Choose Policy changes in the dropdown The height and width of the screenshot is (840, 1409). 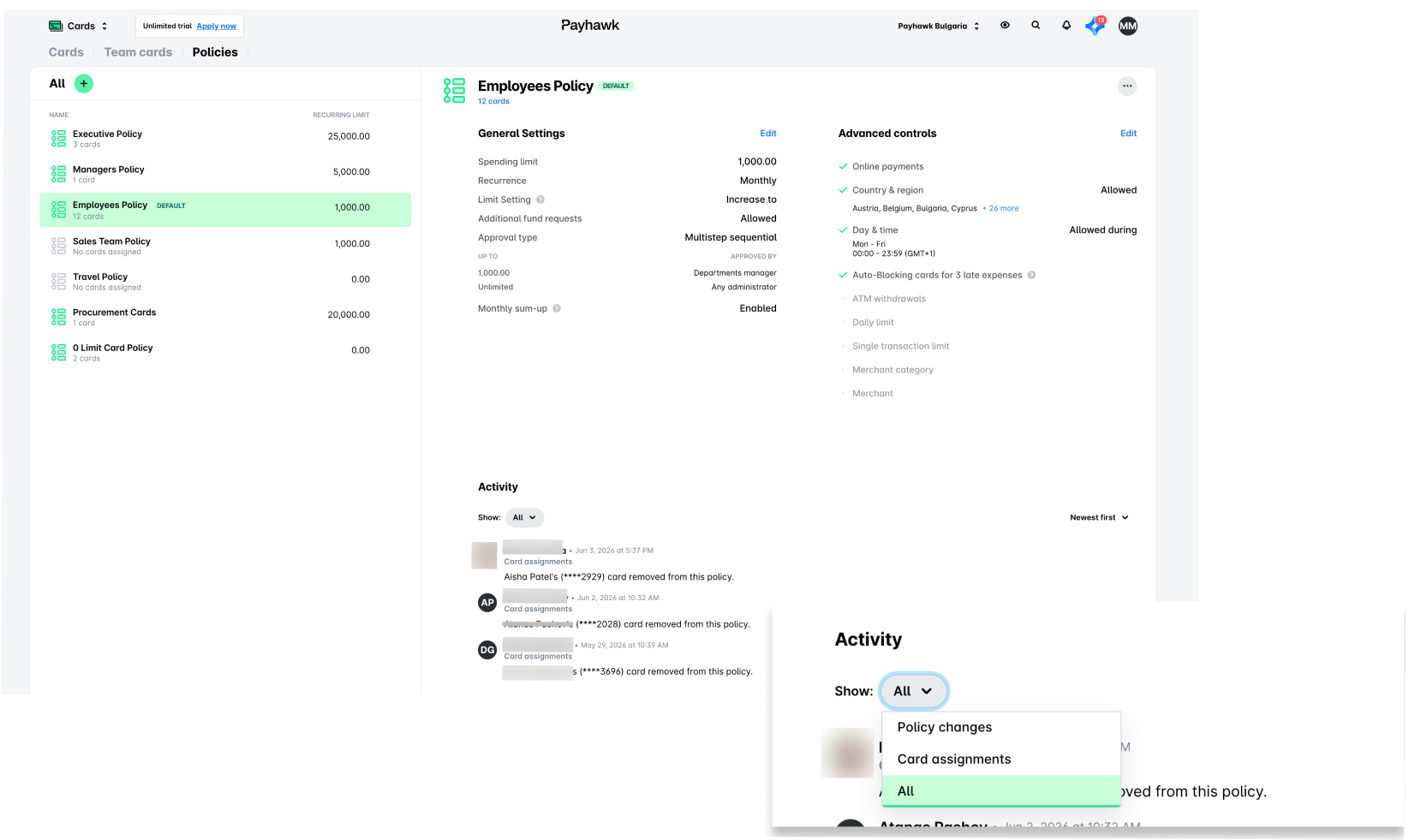click(x=1001, y=727)
